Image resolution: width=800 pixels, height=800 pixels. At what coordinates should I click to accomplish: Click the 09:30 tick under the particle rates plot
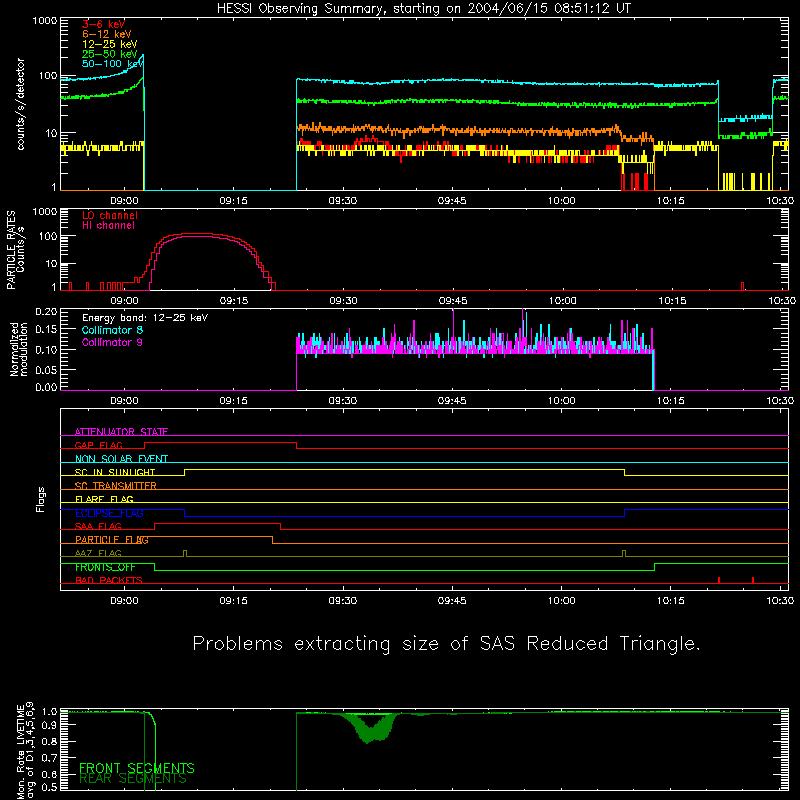coord(343,301)
